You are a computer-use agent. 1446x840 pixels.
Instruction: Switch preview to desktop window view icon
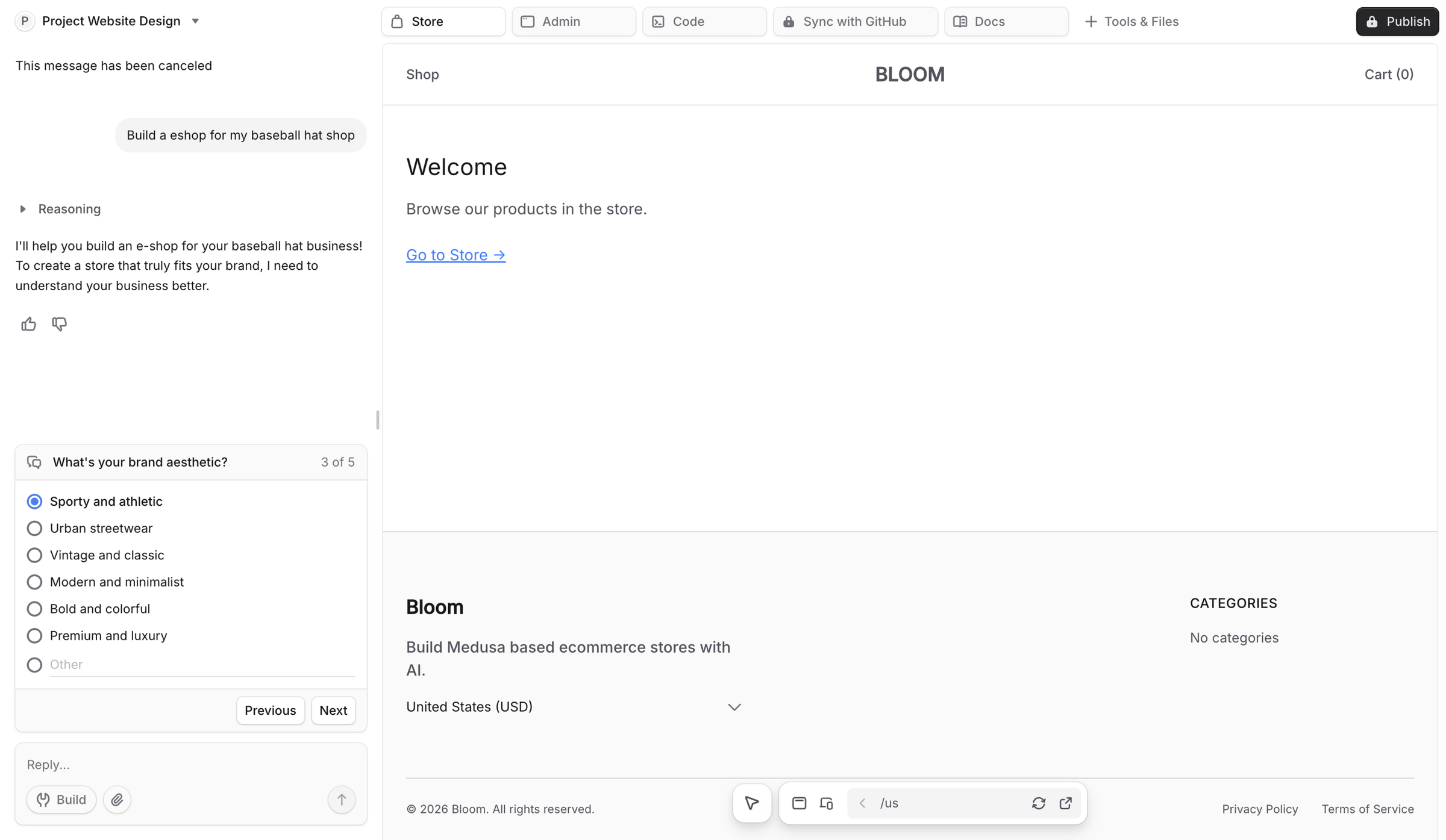799,803
